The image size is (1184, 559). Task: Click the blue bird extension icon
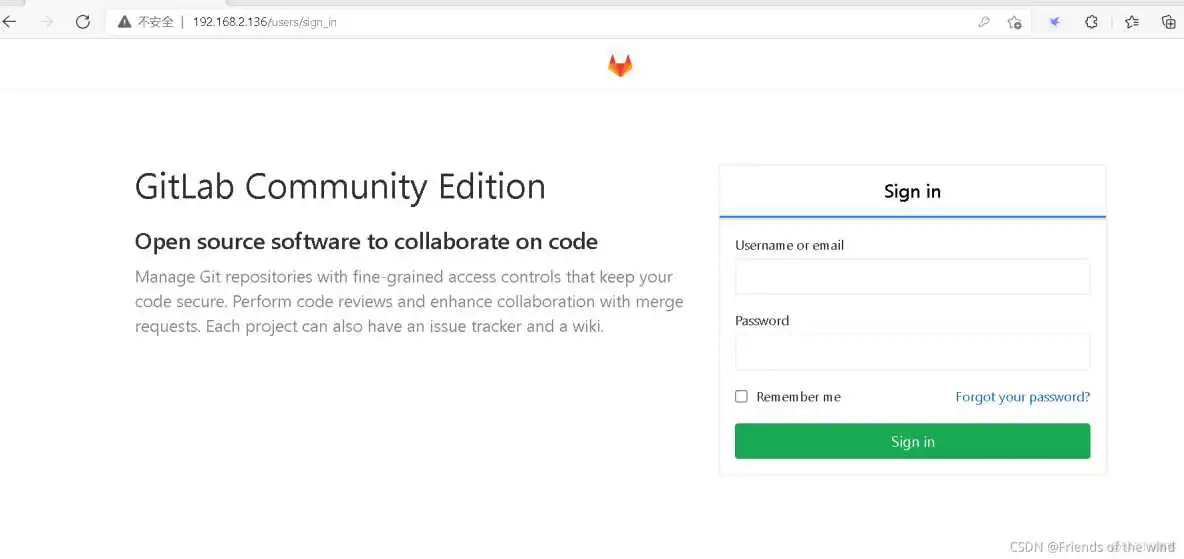tap(1054, 21)
